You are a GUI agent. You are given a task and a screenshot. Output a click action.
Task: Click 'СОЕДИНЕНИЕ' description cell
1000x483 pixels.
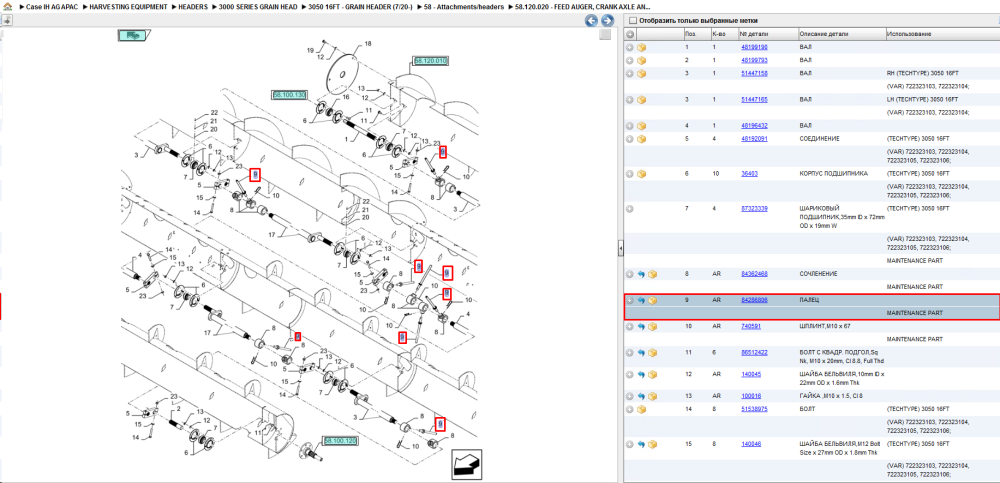[x=820, y=138]
